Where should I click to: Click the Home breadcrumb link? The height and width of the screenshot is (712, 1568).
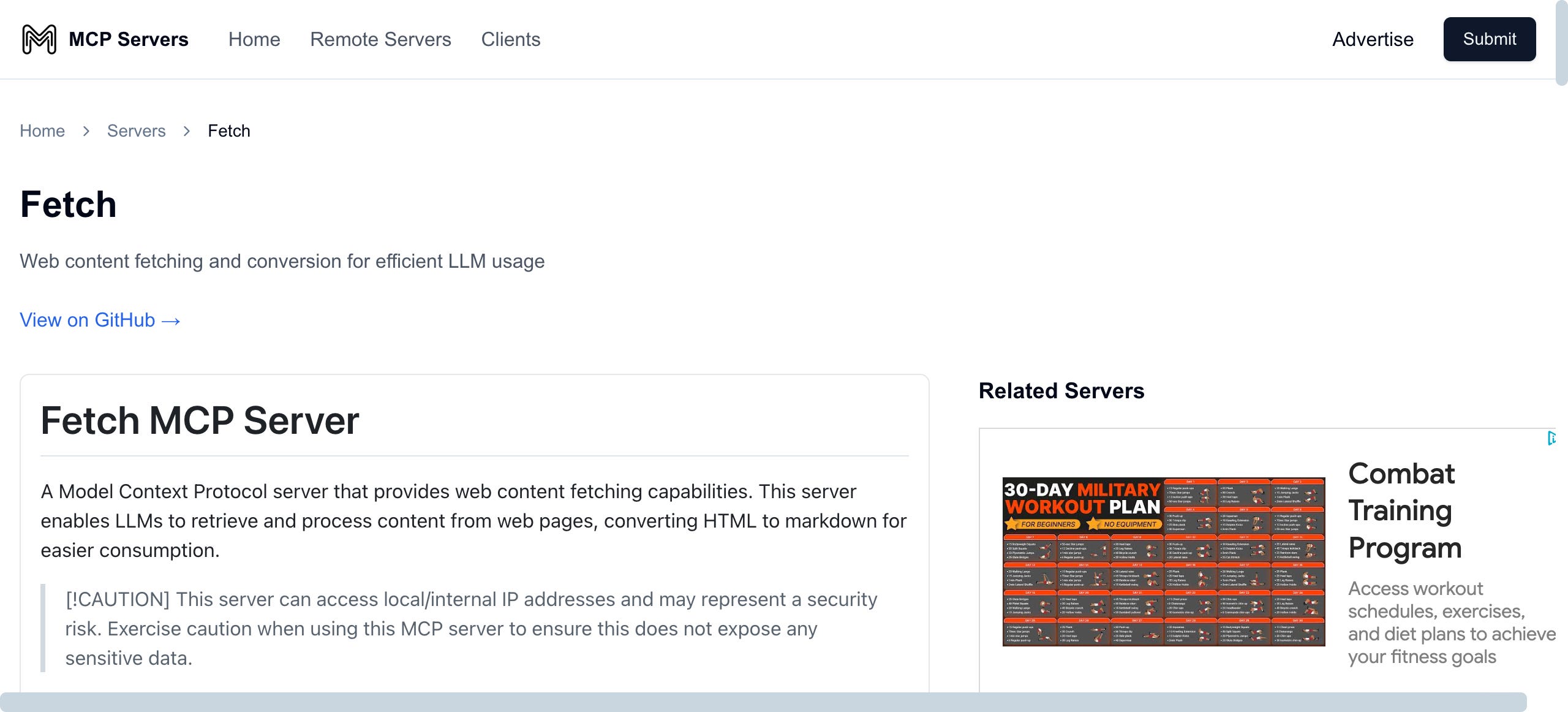pyautogui.click(x=42, y=131)
